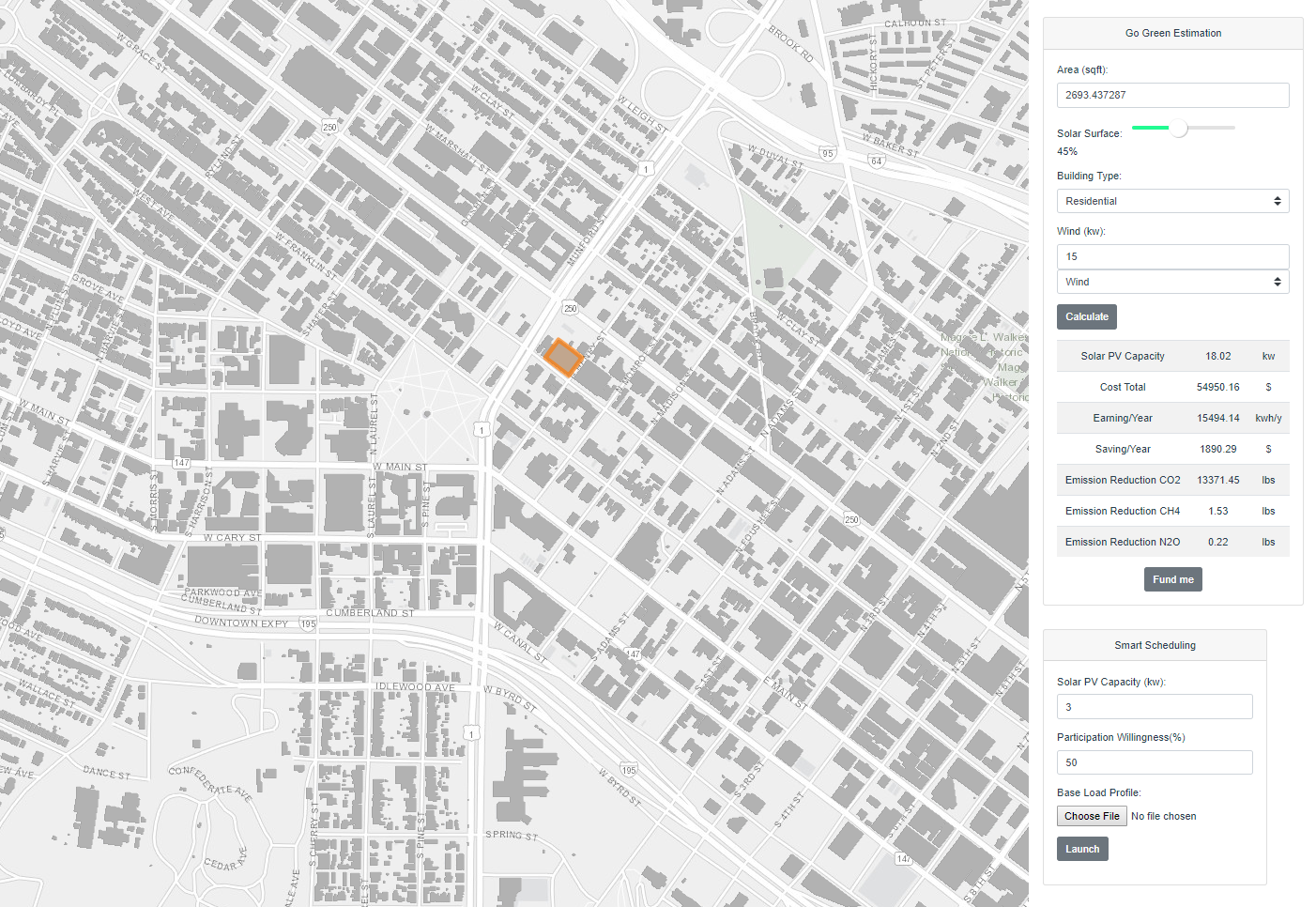Screen dimensions: 1316x907
Task: Open the Building Type Residential dropdown
Action: coord(1172,201)
